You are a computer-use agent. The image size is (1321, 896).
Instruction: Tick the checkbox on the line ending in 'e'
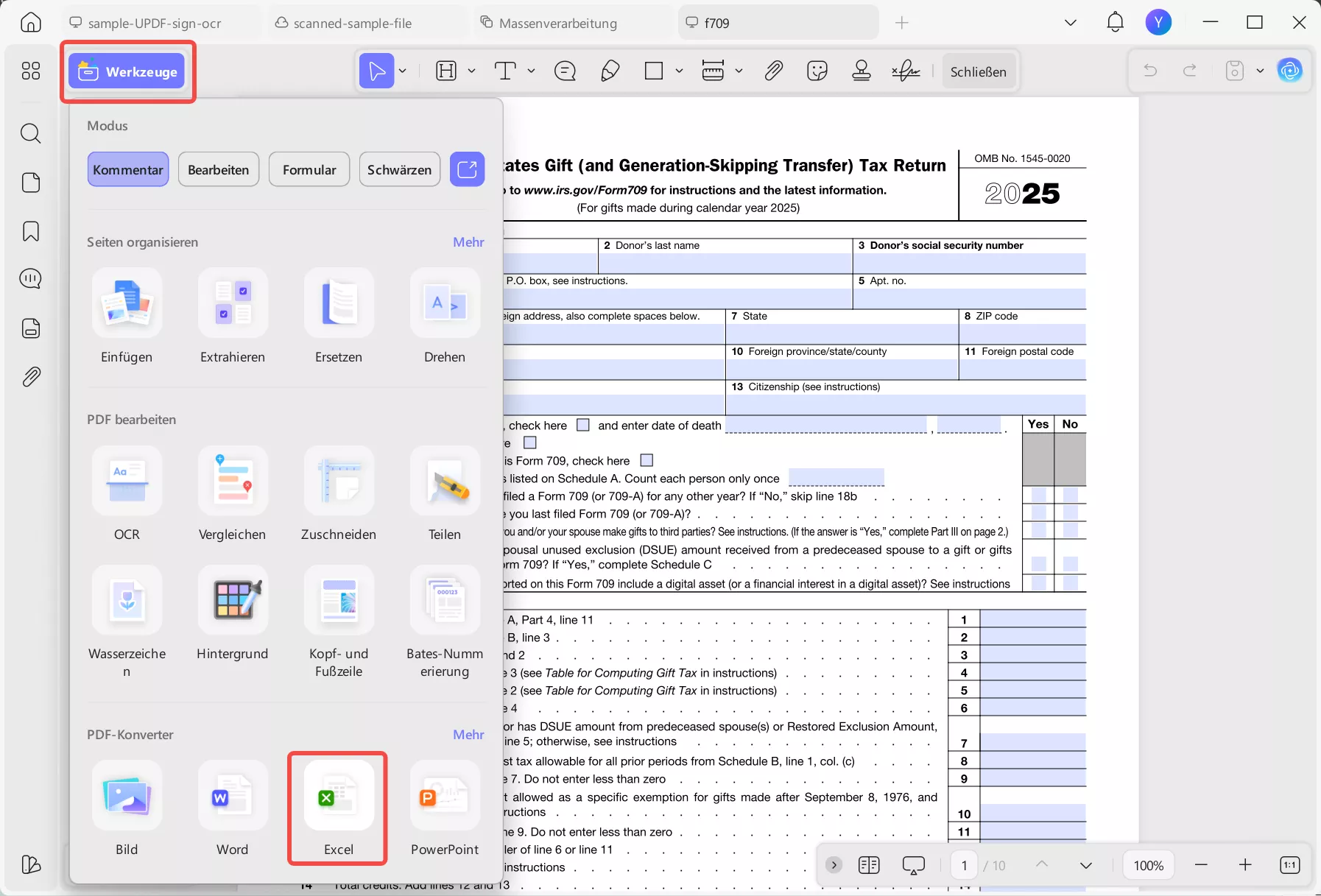(x=530, y=442)
